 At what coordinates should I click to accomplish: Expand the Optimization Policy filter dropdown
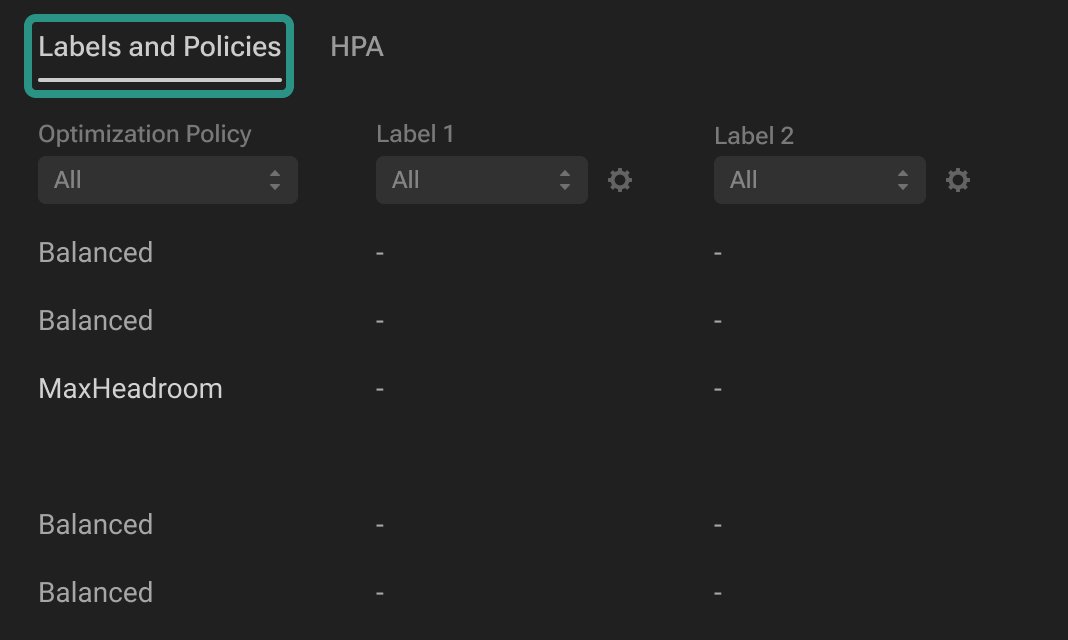pos(167,180)
